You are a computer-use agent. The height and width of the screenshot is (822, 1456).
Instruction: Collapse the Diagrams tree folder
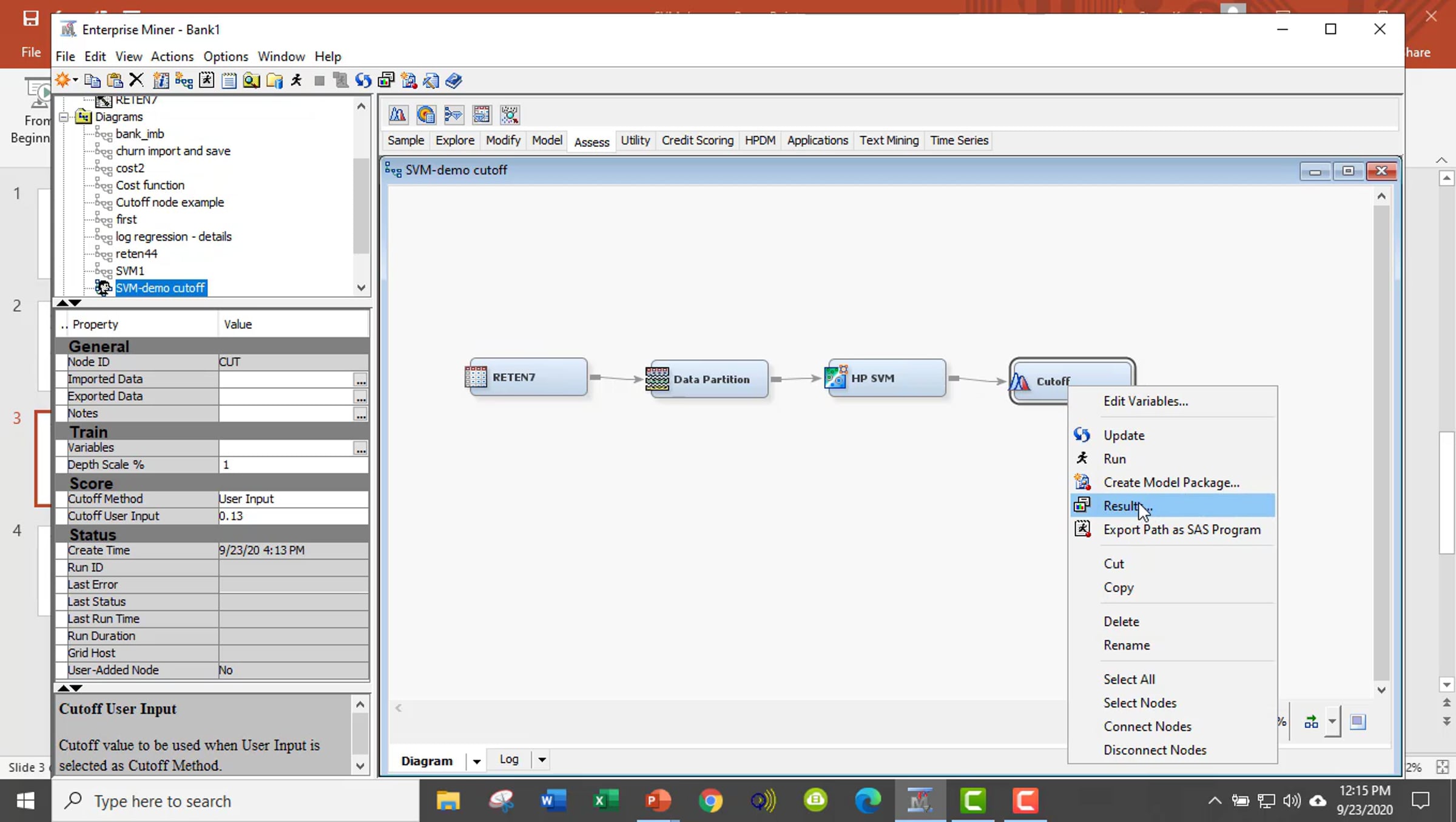[64, 116]
